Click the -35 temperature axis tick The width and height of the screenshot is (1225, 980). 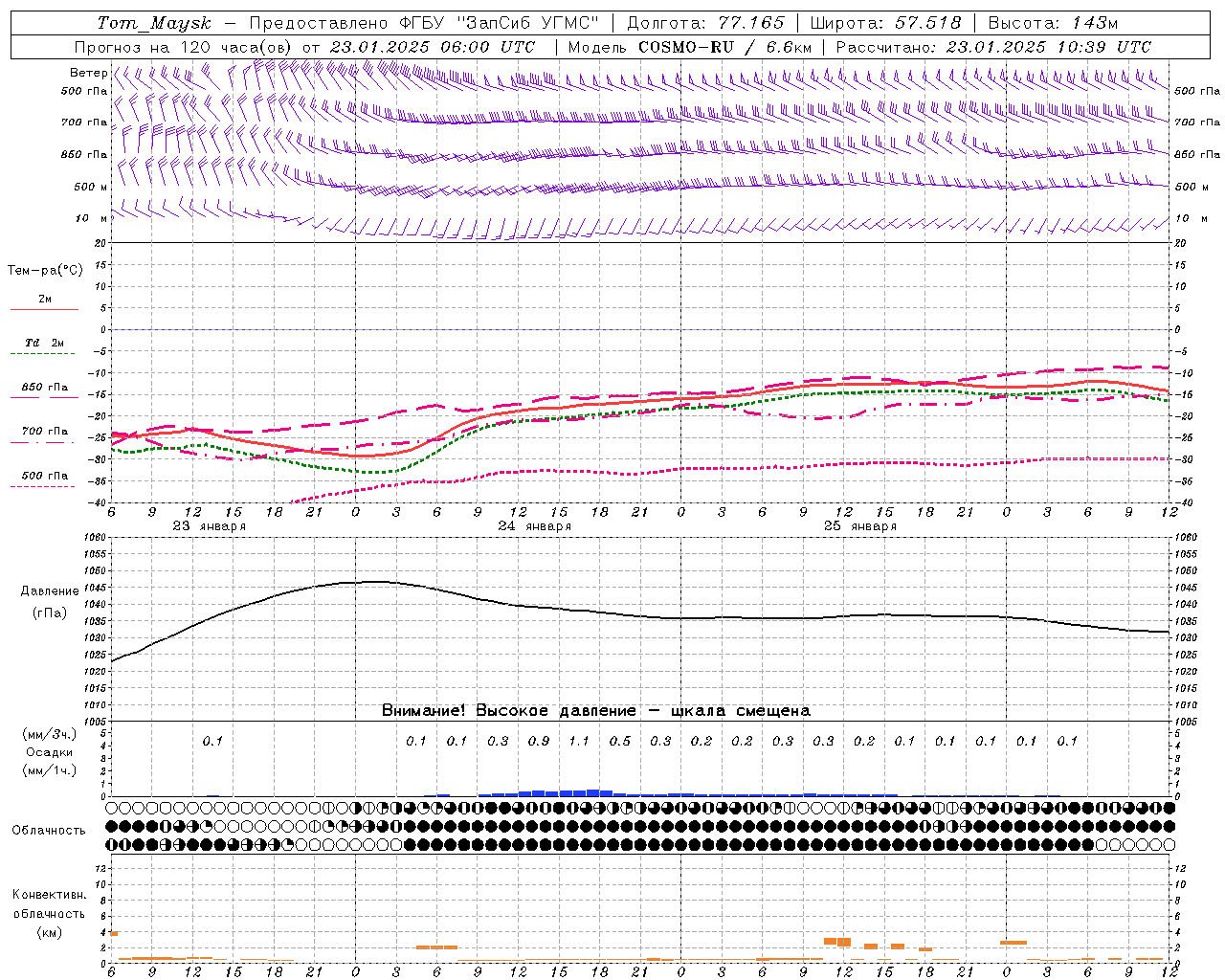[x=98, y=481]
